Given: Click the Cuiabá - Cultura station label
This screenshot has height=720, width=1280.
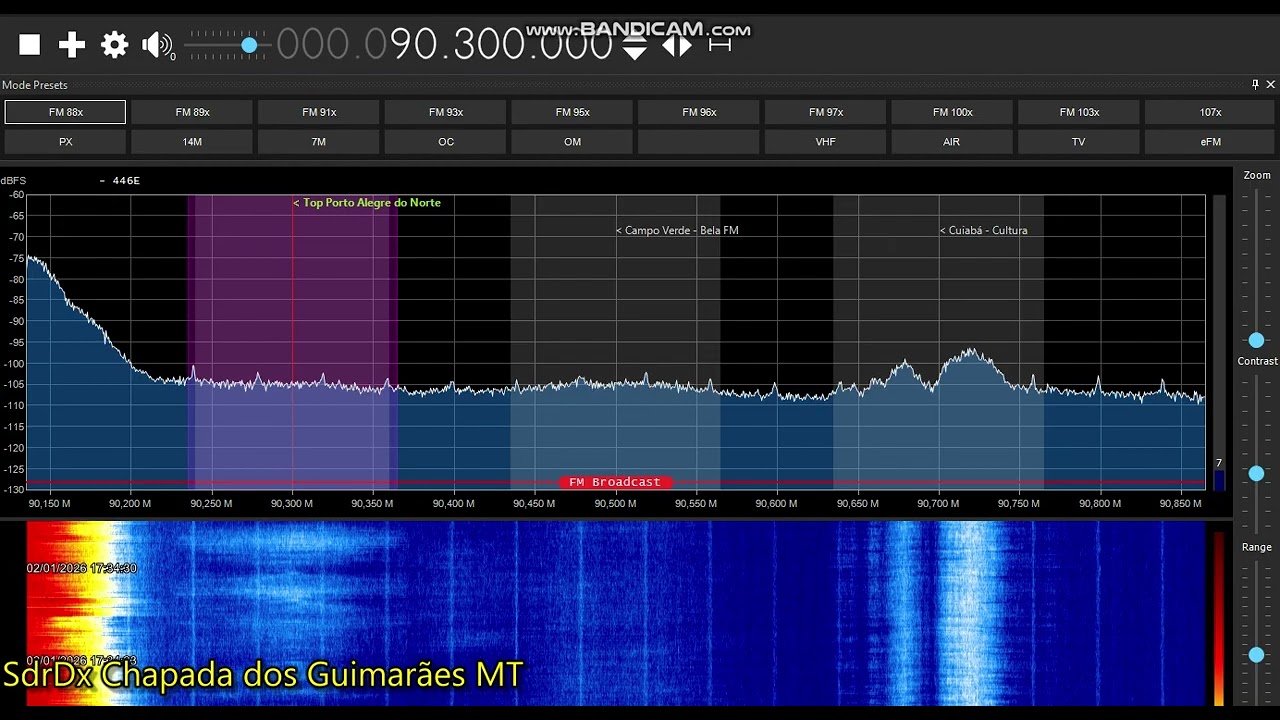Looking at the screenshot, I should point(983,231).
